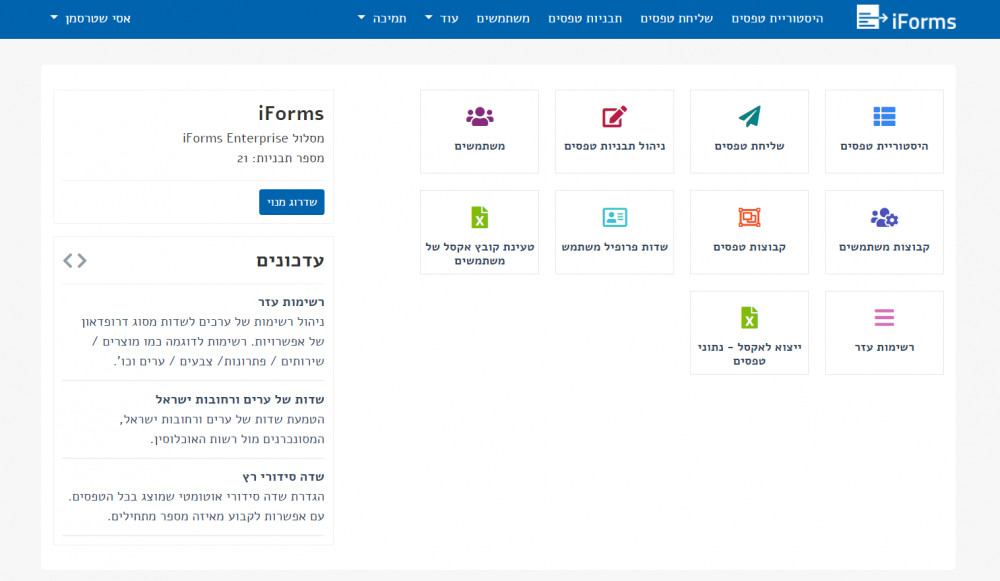This screenshot has height=581, width=1000.
Task: Click the היסטוריית טפסים tile label
Action: pyautogui.click(x=884, y=147)
